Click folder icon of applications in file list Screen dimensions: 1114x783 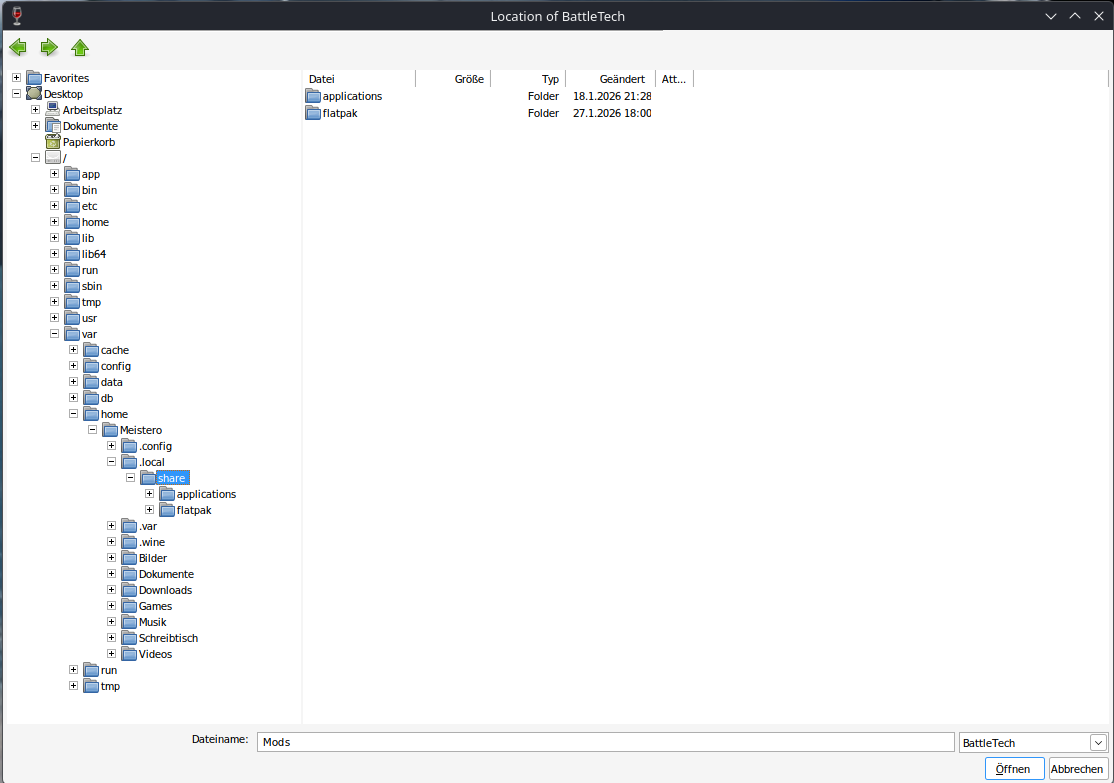[x=313, y=96]
